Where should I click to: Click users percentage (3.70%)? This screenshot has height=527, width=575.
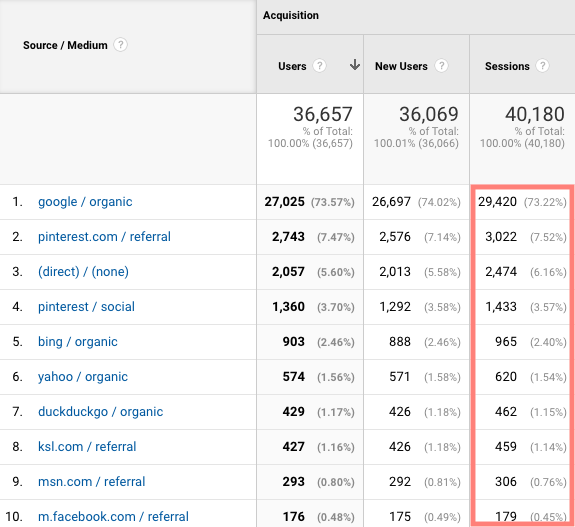click(x=336, y=307)
